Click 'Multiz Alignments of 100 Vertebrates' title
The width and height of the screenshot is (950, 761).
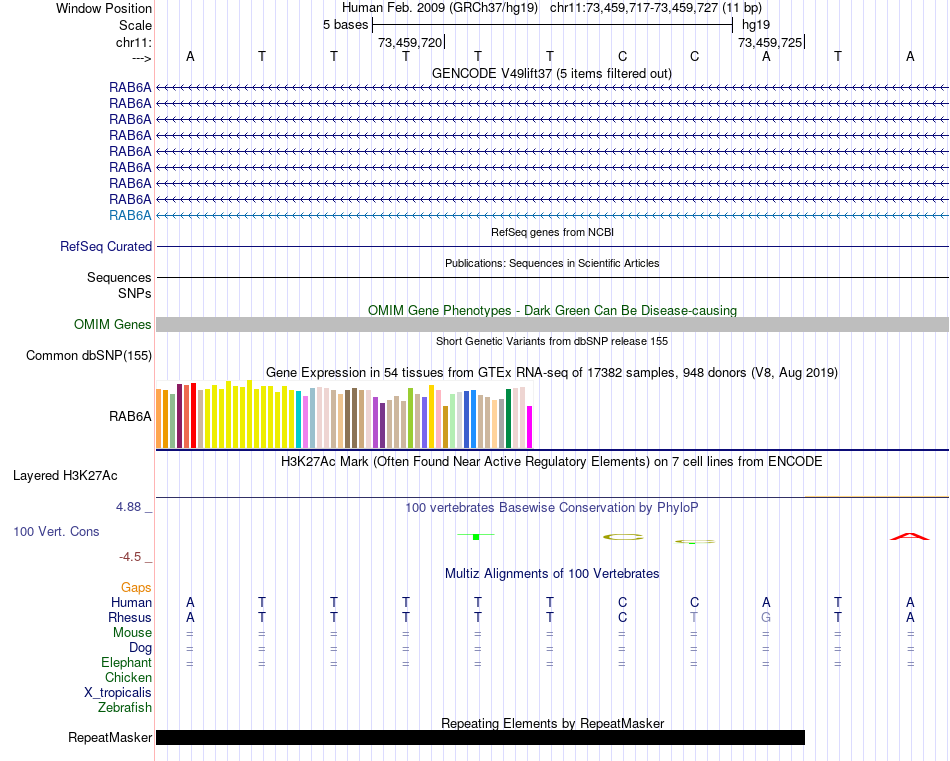tap(552, 574)
